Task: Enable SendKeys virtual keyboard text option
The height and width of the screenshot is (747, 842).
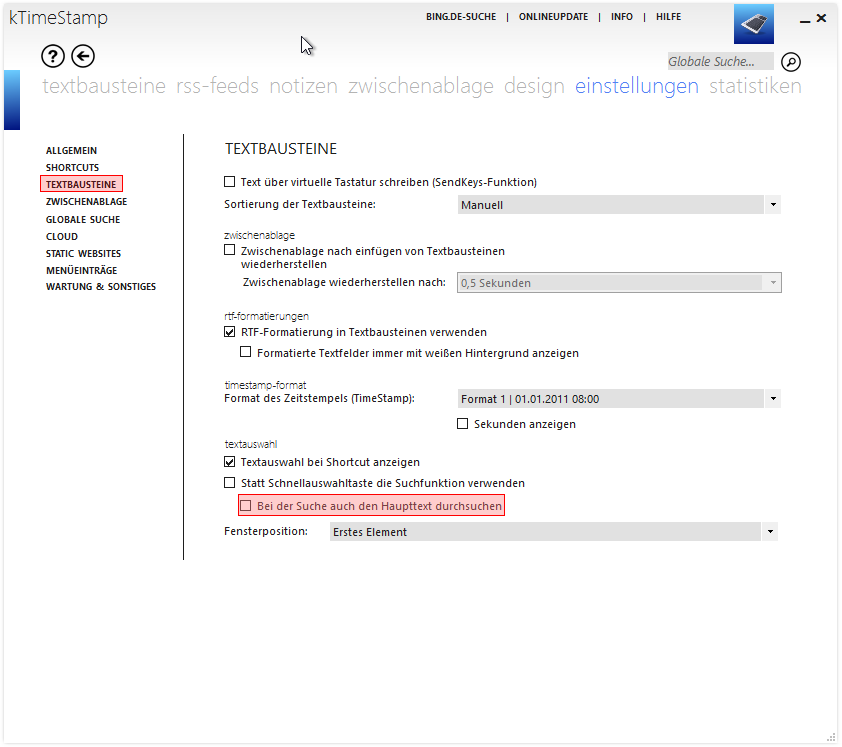Action: 230,182
